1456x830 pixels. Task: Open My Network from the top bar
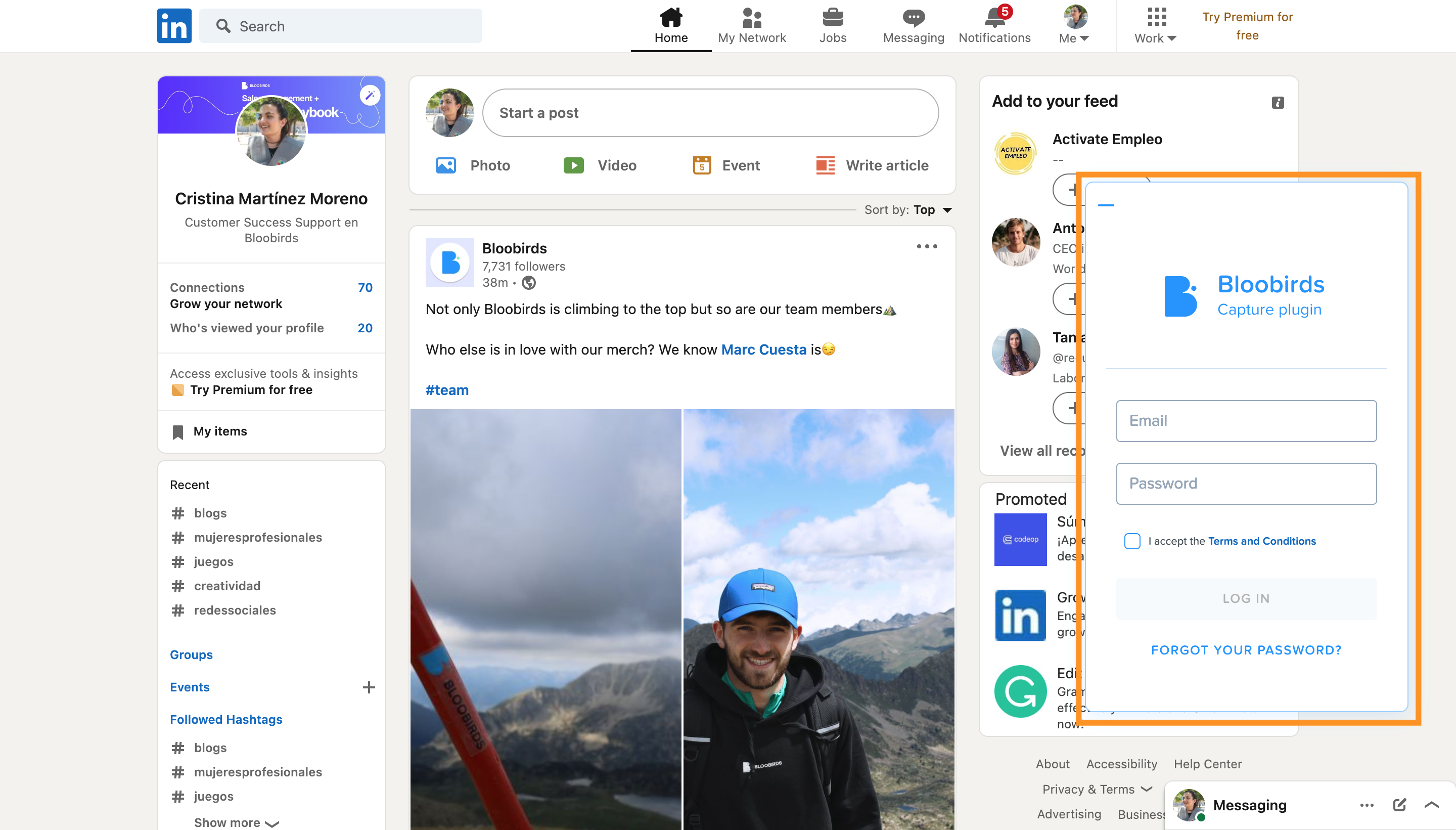[751, 26]
